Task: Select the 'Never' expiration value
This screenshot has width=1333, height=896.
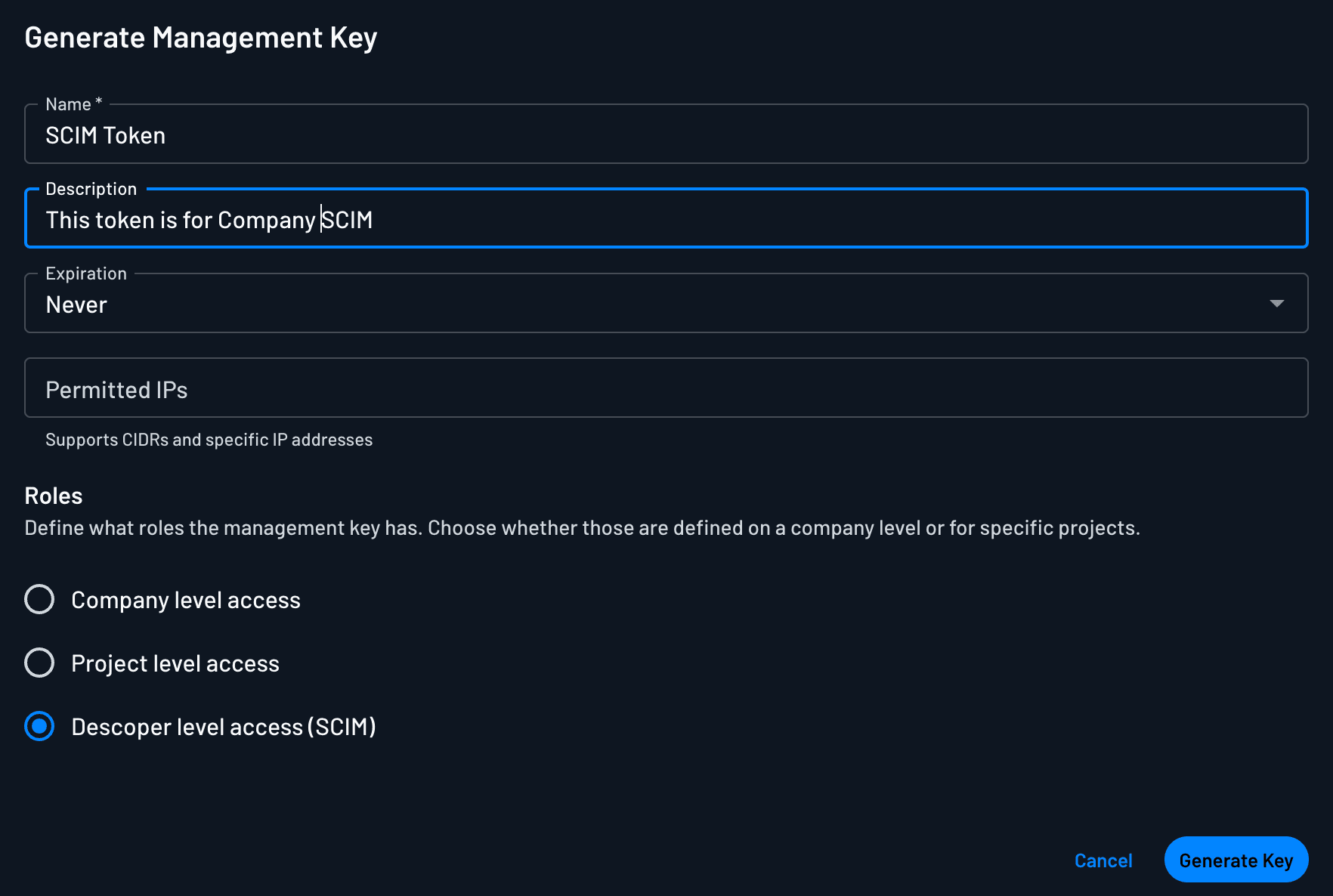Action: [x=76, y=304]
